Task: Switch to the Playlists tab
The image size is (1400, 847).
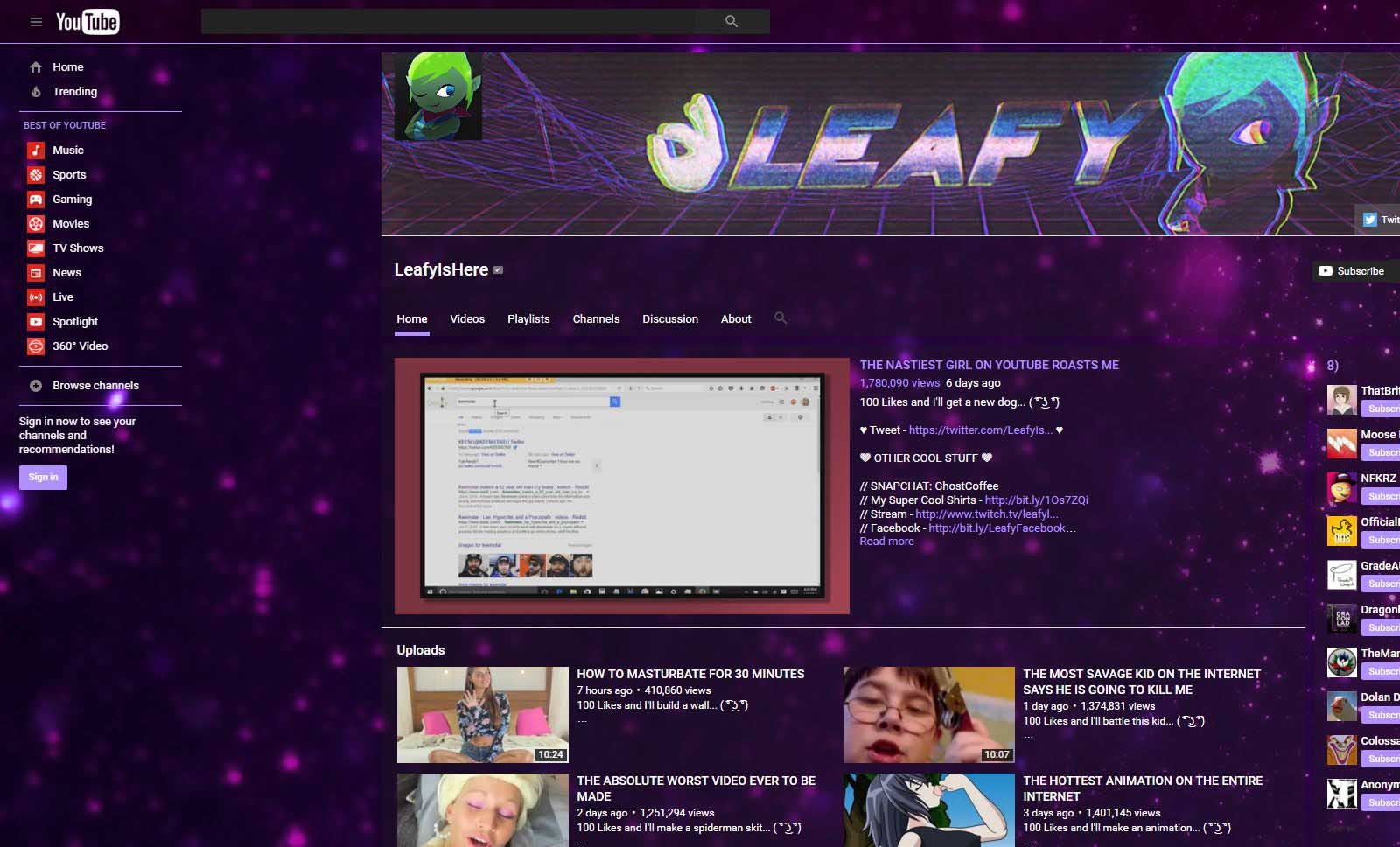Action: [528, 319]
